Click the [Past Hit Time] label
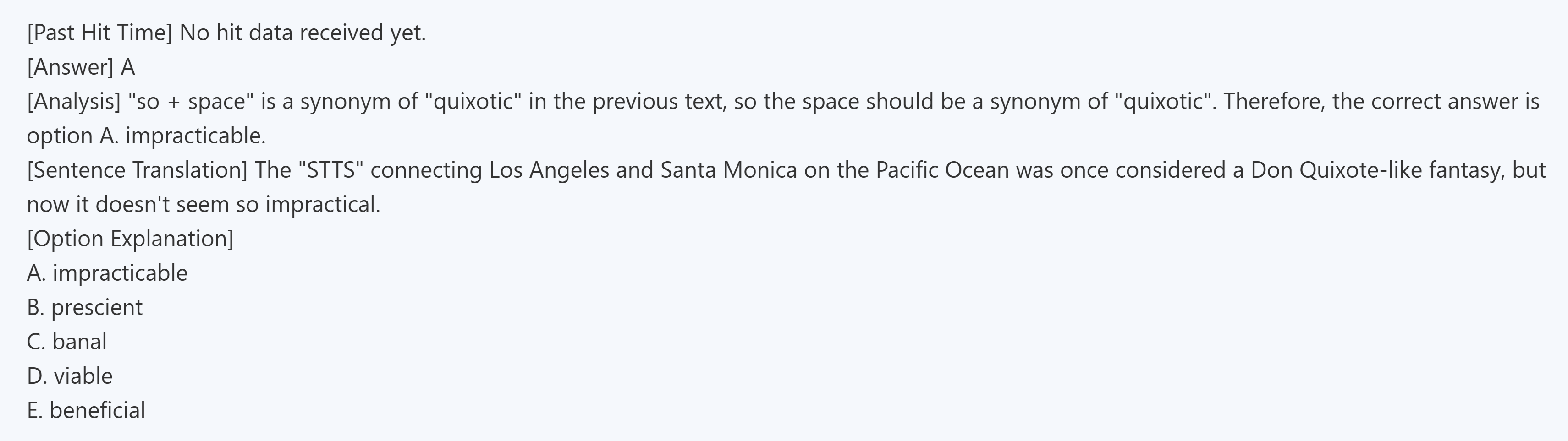 pos(100,33)
